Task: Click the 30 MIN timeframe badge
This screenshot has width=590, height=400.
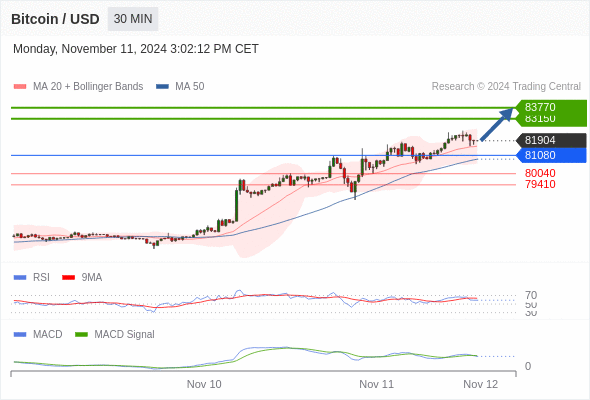Action: pos(133,19)
